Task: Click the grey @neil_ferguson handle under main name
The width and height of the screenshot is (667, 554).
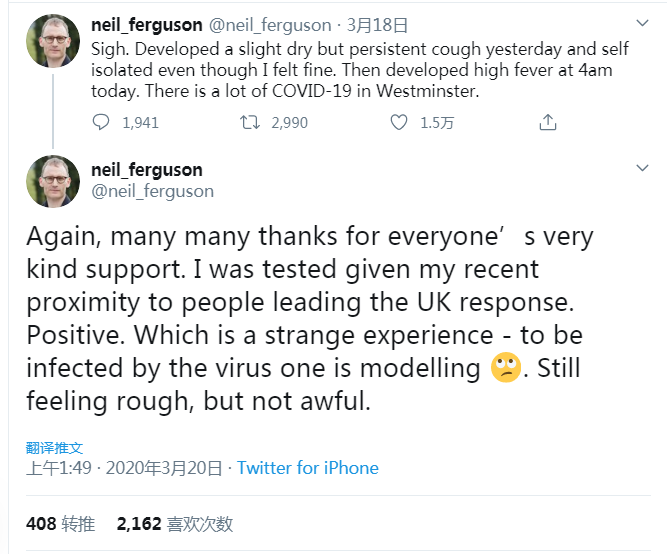Action: click(x=152, y=190)
